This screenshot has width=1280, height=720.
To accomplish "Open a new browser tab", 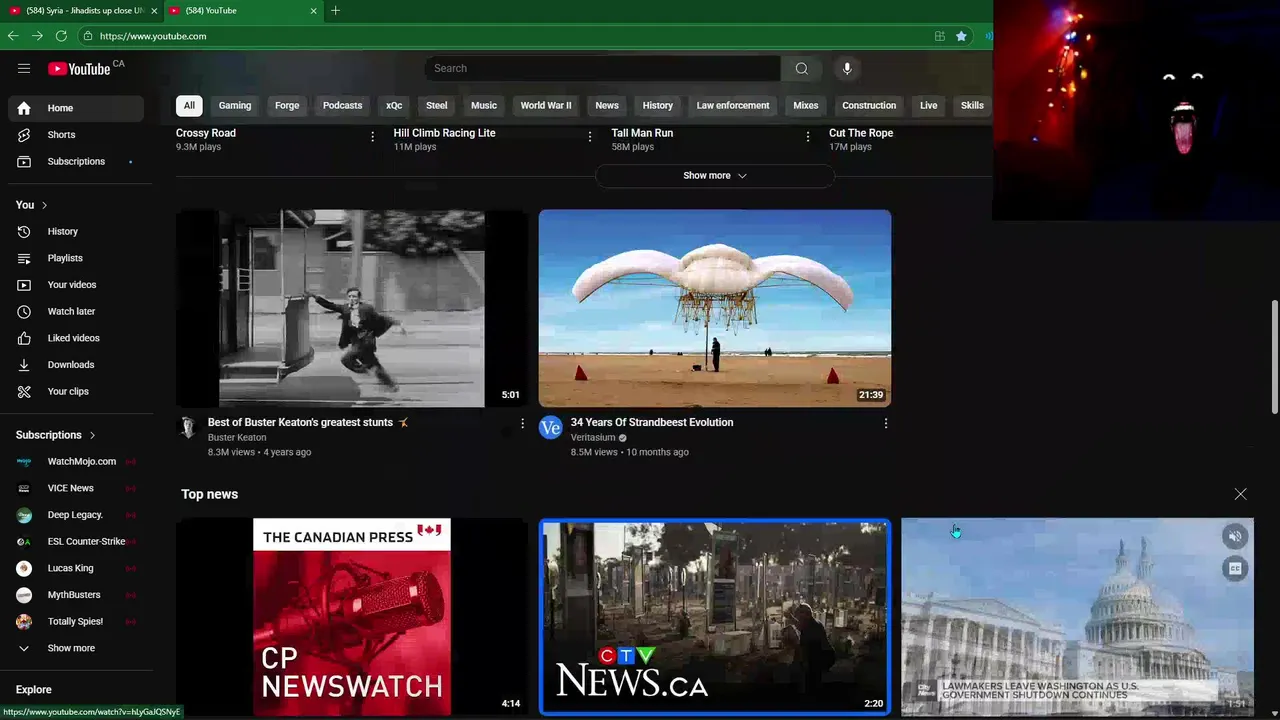I will pyautogui.click(x=335, y=11).
